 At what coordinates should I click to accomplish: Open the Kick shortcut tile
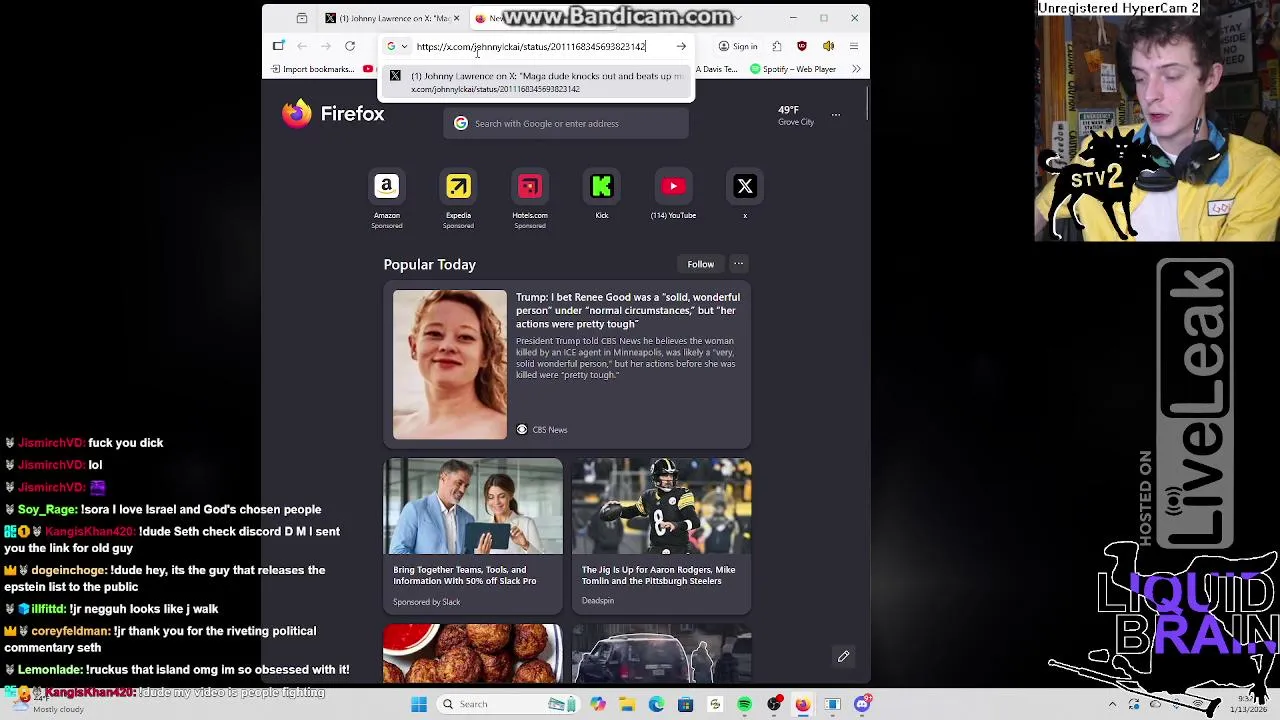pos(602,195)
